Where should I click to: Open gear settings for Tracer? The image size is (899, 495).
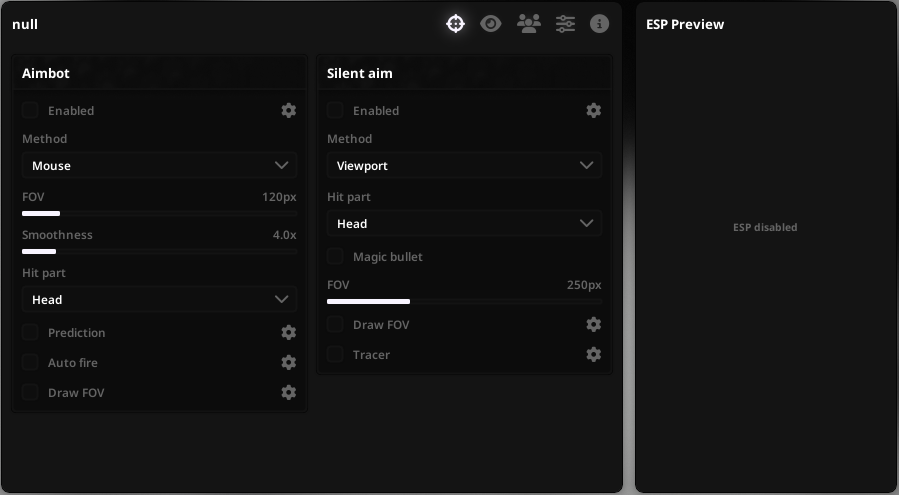coord(593,354)
